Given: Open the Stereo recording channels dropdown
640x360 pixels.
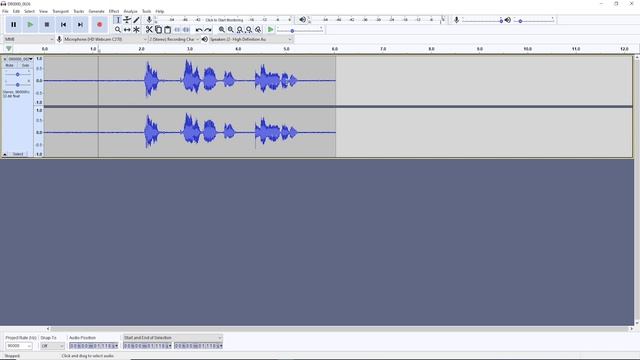Looking at the screenshot, I should [174, 39].
